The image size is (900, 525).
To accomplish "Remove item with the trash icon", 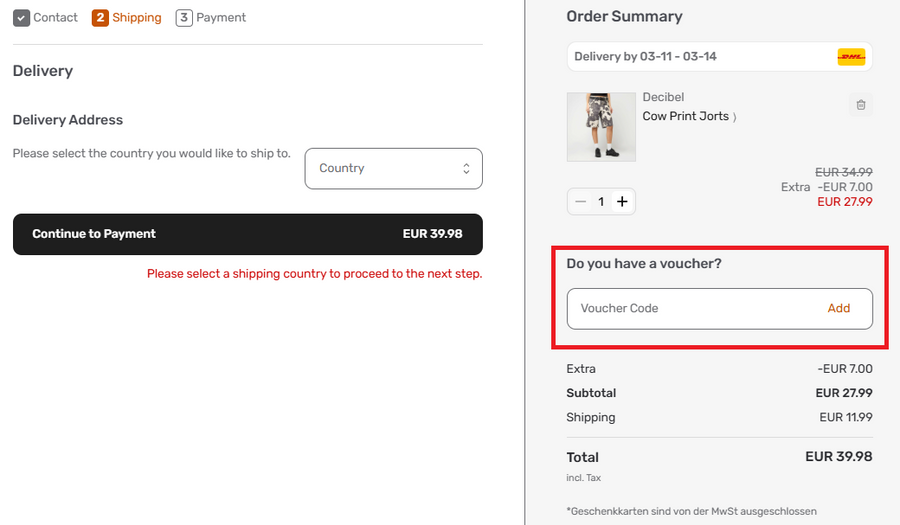I will click(x=861, y=104).
